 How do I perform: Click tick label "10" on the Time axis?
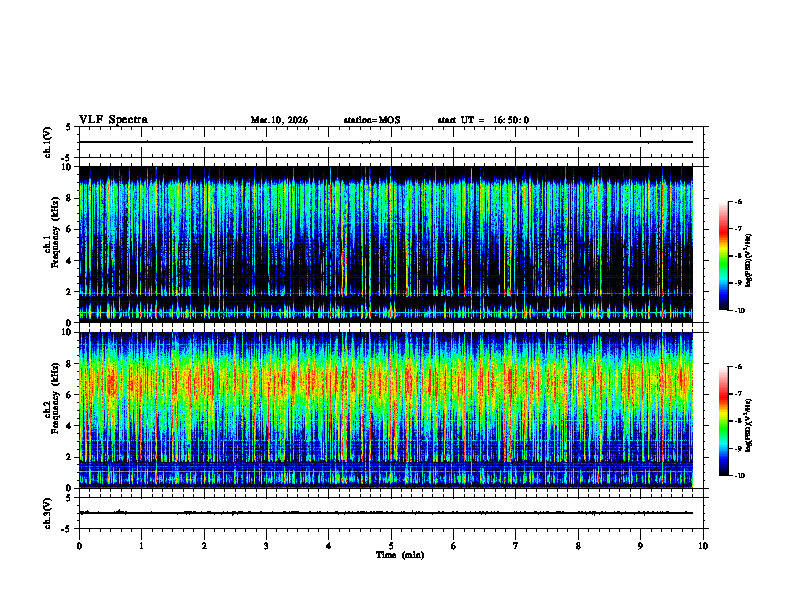(x=703, y=546)
